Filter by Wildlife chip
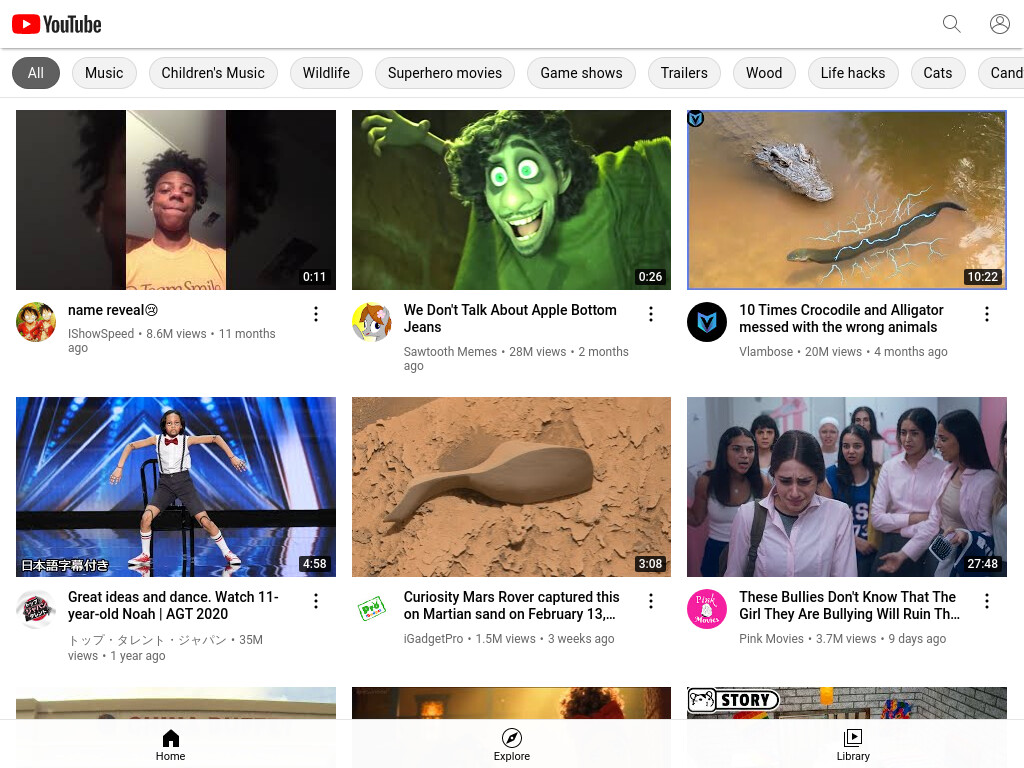1024x768 pixels. 326,73
